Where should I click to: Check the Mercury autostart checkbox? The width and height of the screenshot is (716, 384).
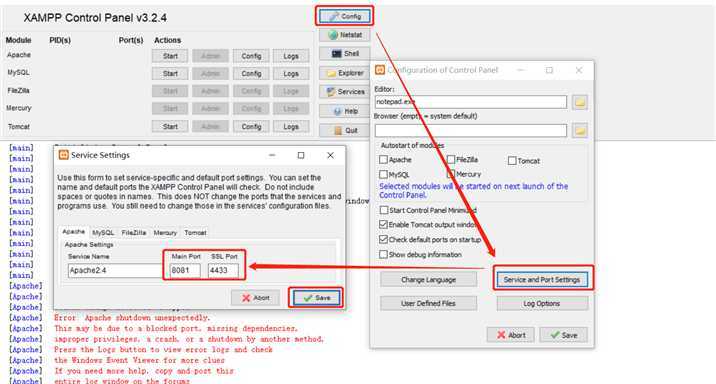[x=451, y=174]
